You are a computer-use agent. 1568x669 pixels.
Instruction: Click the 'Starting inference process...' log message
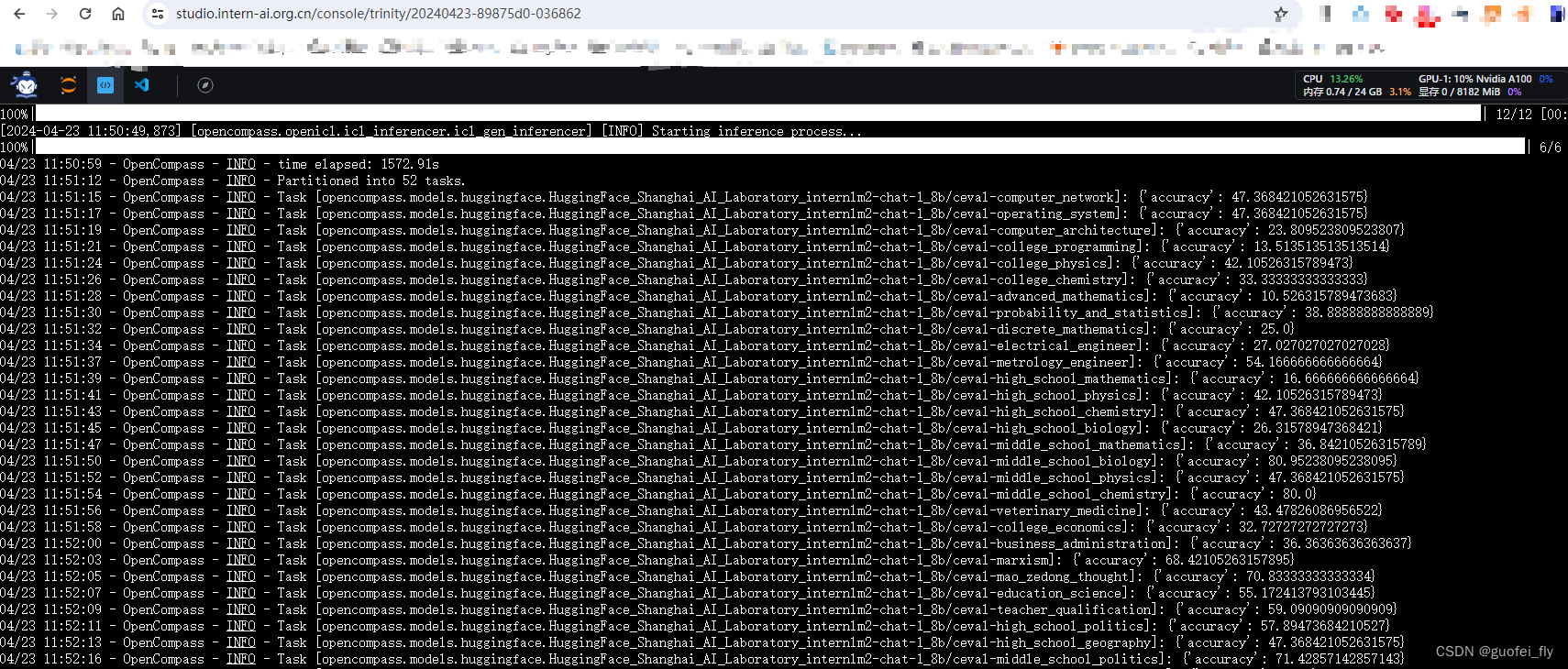pyautogui.click(x=757, y=131)
